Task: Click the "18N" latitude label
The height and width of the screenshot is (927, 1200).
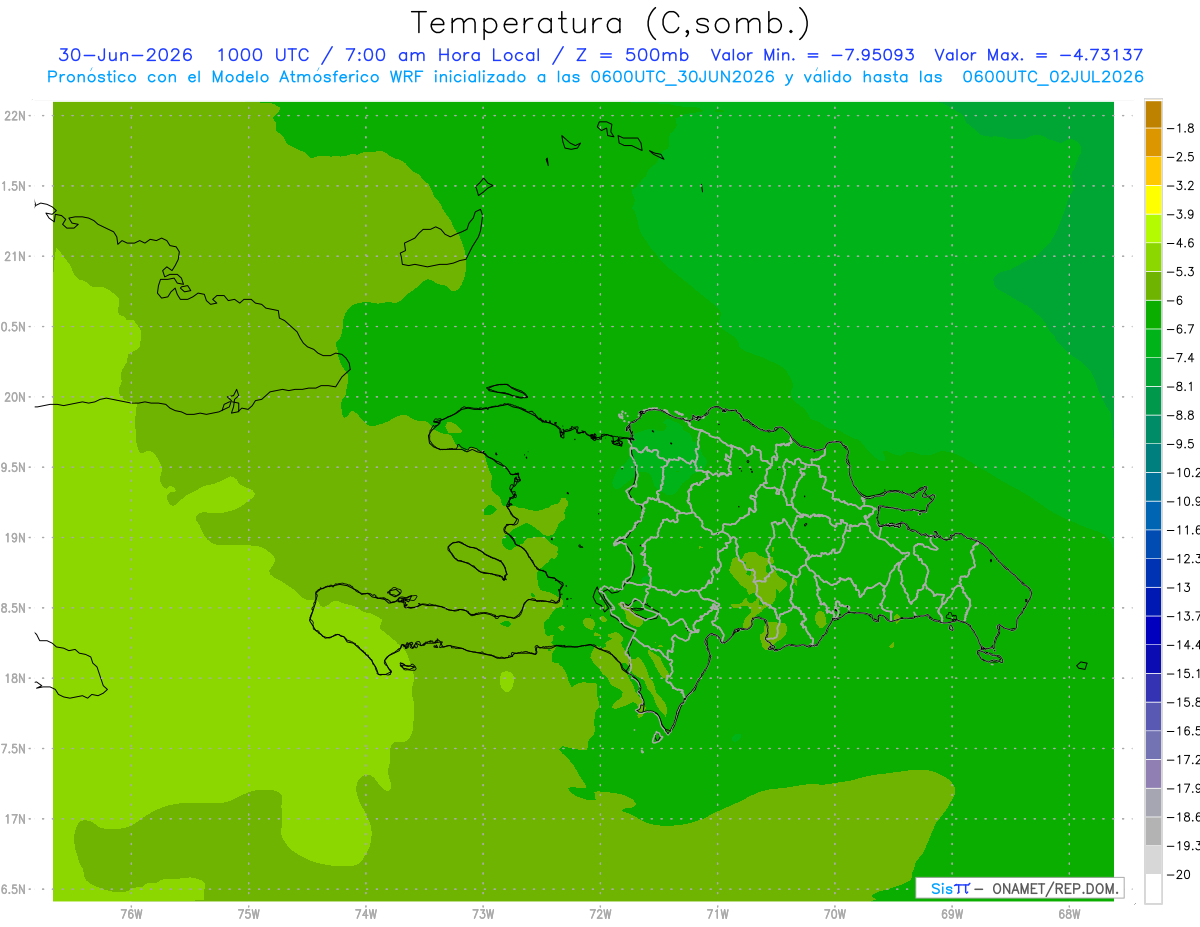Action: click(x=16, y=678)
